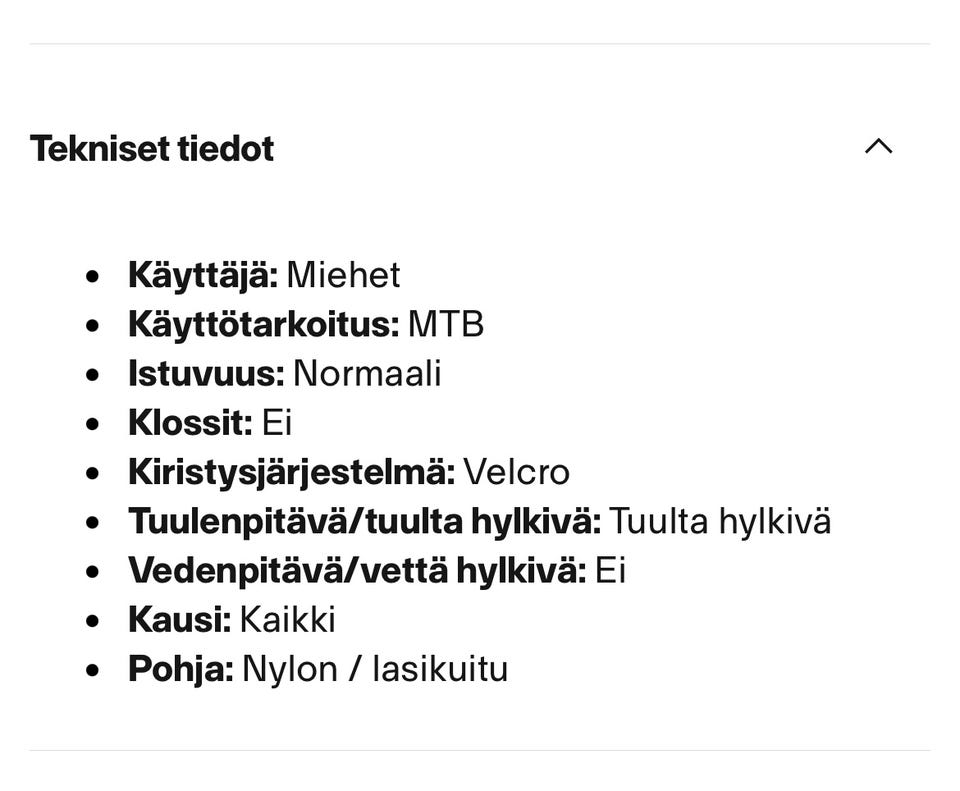Click the divider line below the list

[480, 747]
